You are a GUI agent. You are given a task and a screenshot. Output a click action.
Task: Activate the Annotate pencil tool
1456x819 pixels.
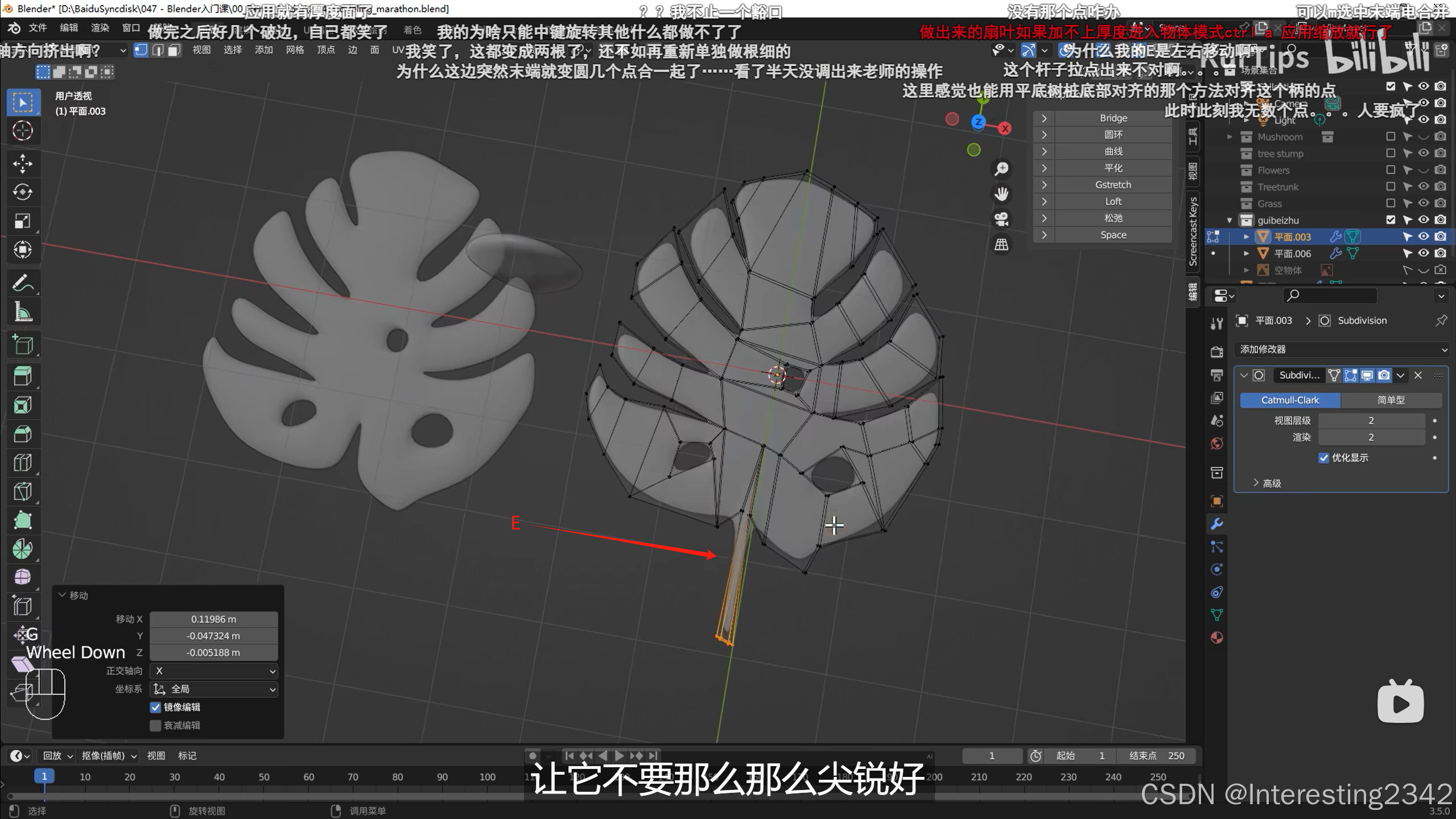click(x=23, y=283)
